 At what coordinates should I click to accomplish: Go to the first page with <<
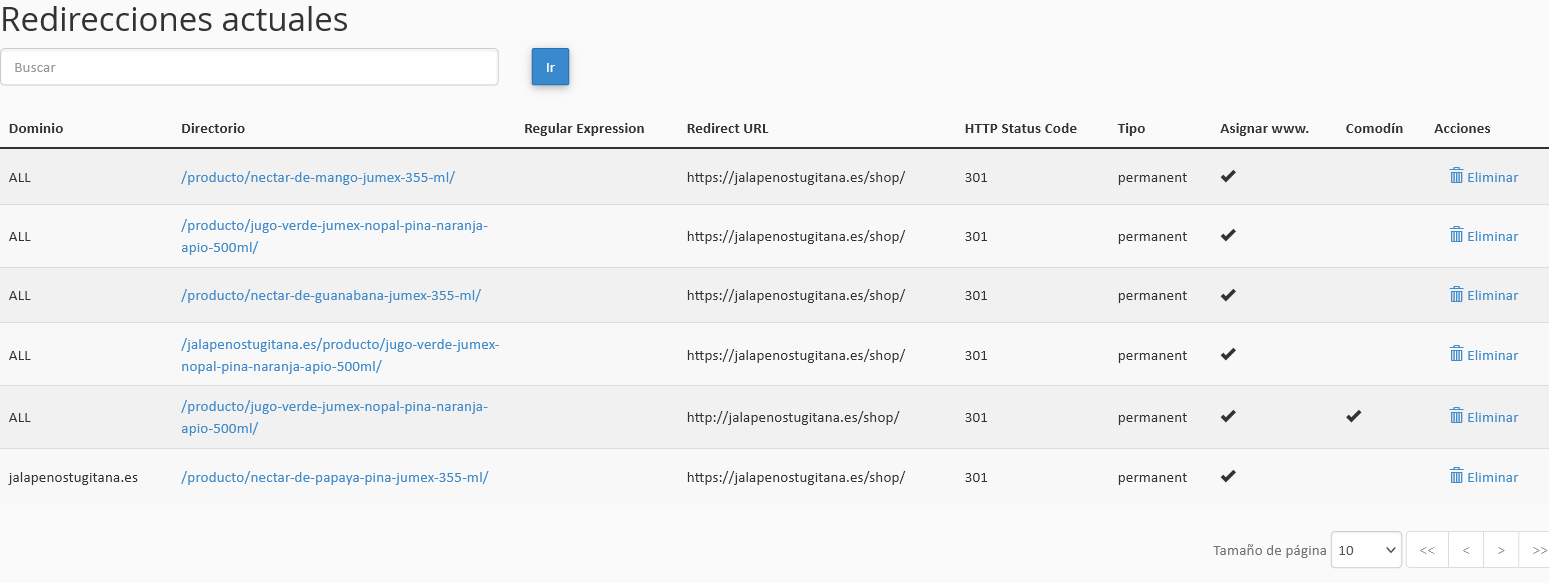(1427, 550)
